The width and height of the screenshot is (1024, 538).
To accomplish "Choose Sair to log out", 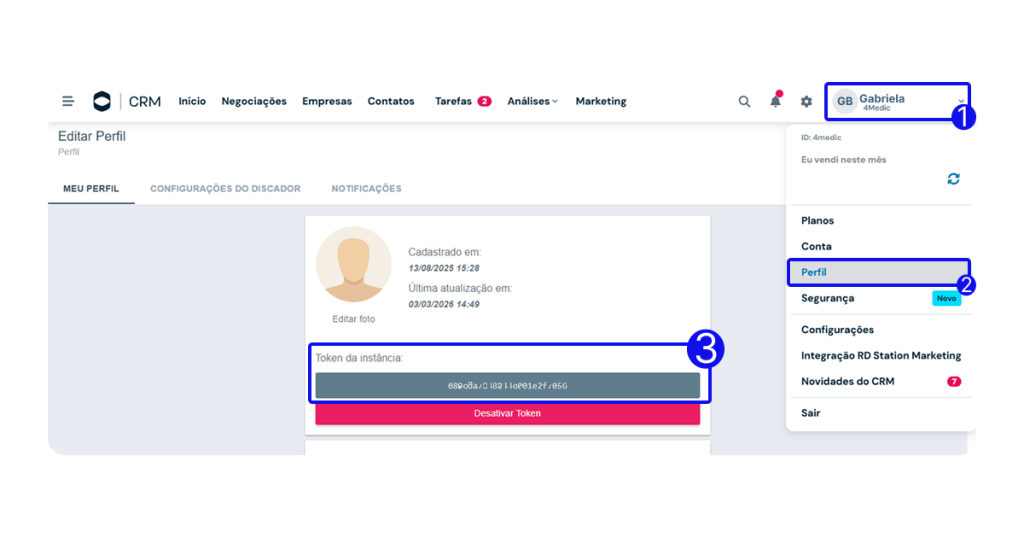I will click(x=810, y=413).
